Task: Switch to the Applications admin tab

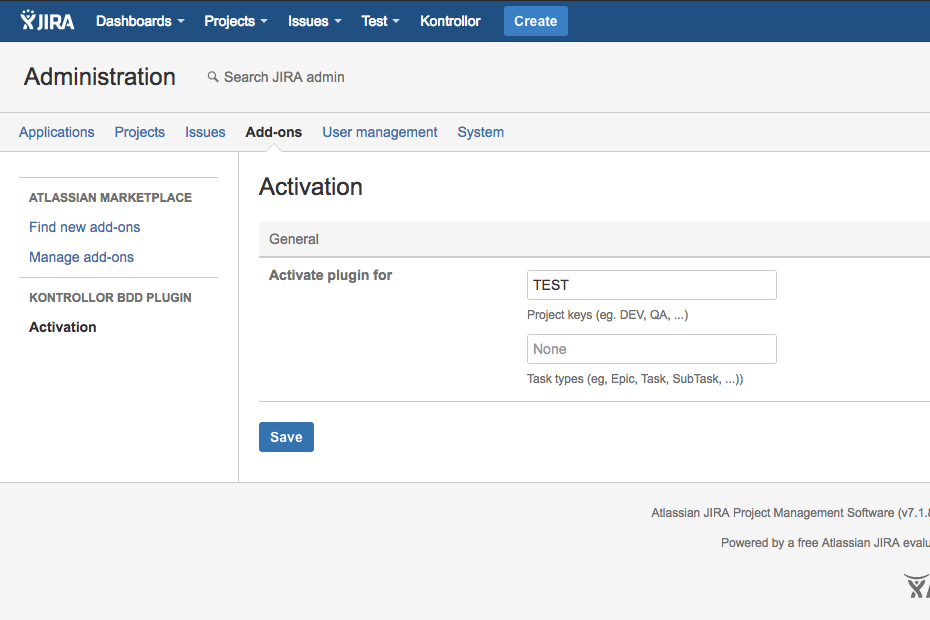Action: 56,132
